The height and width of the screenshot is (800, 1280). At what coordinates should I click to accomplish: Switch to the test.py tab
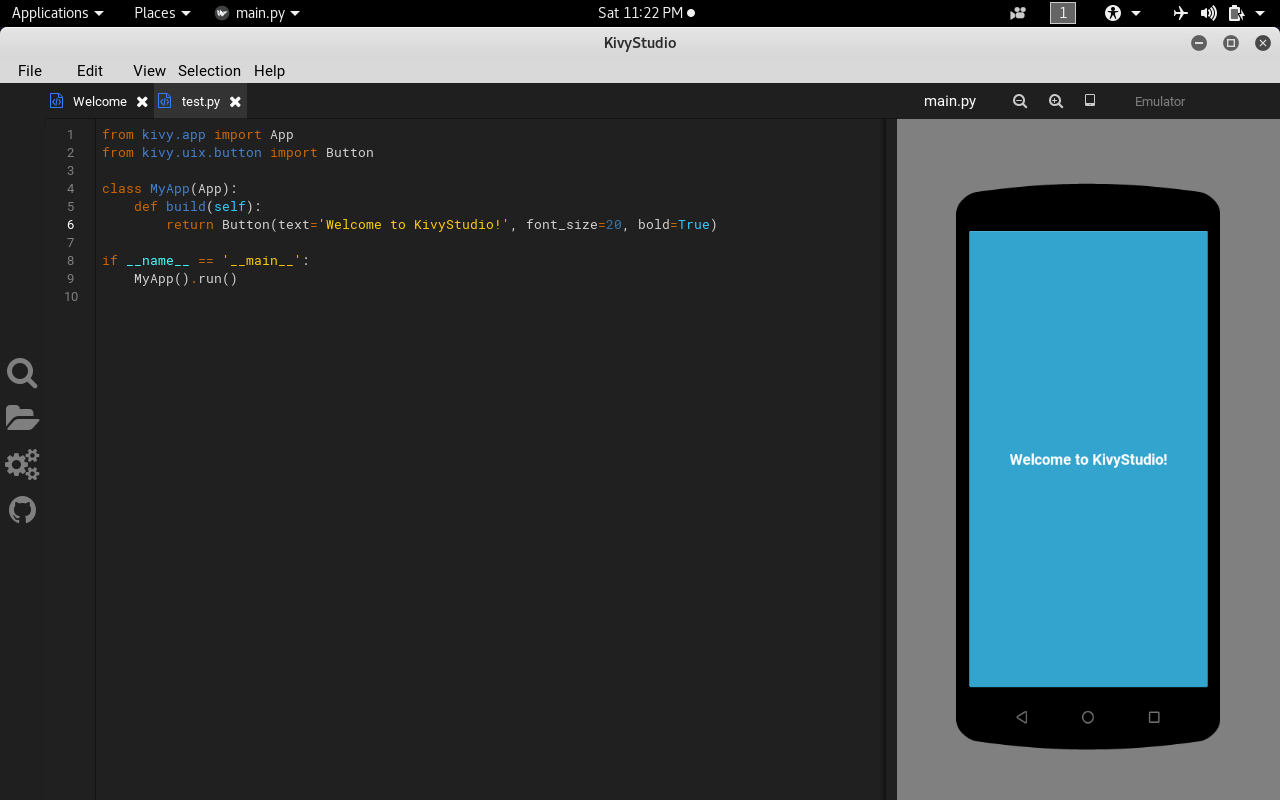pyautogui.click(x=201, y=102)
